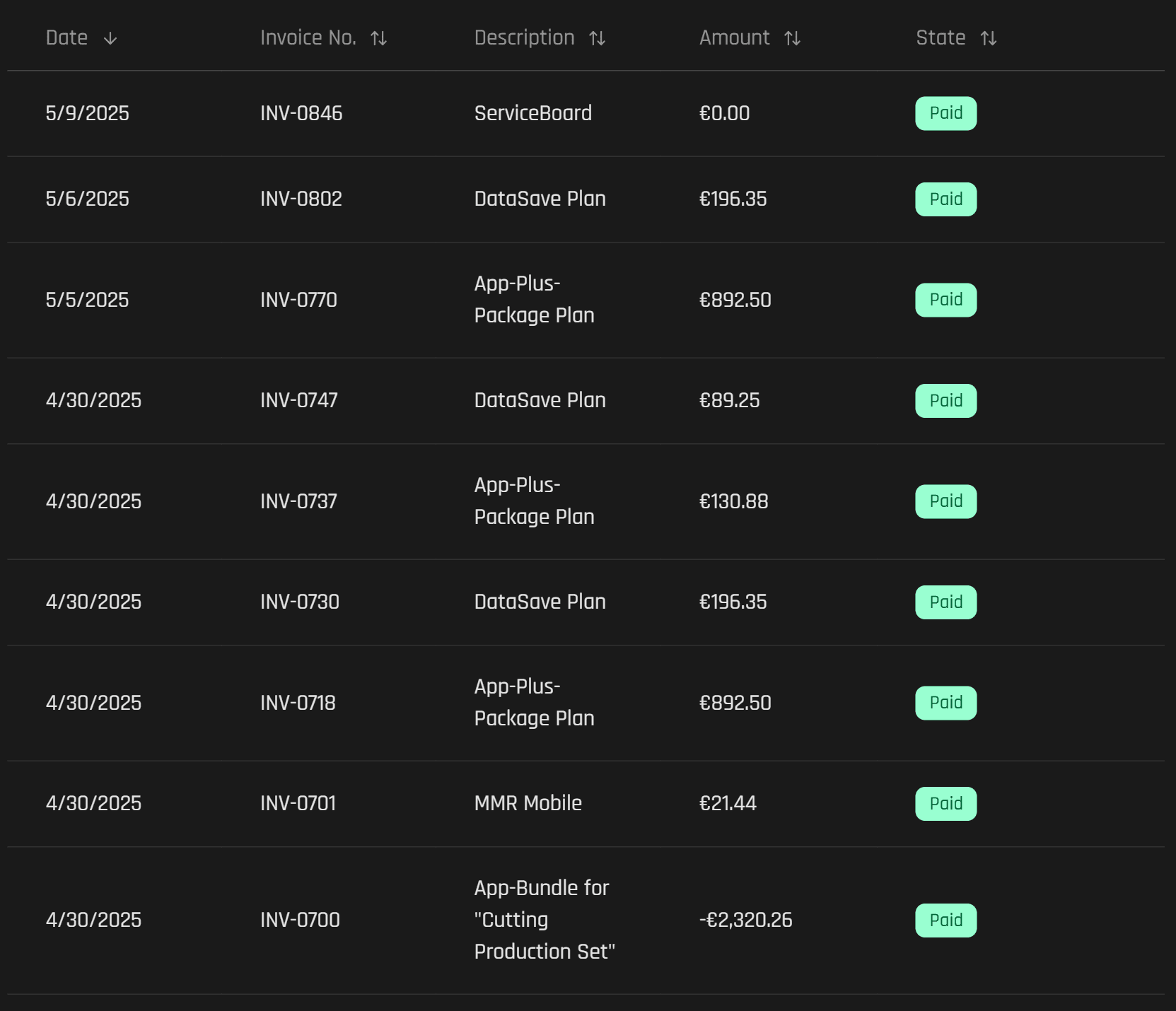Click the descending sort arrow on Date column
The height and width of the screenshot is (1011, 1176).
pos(110,39)
